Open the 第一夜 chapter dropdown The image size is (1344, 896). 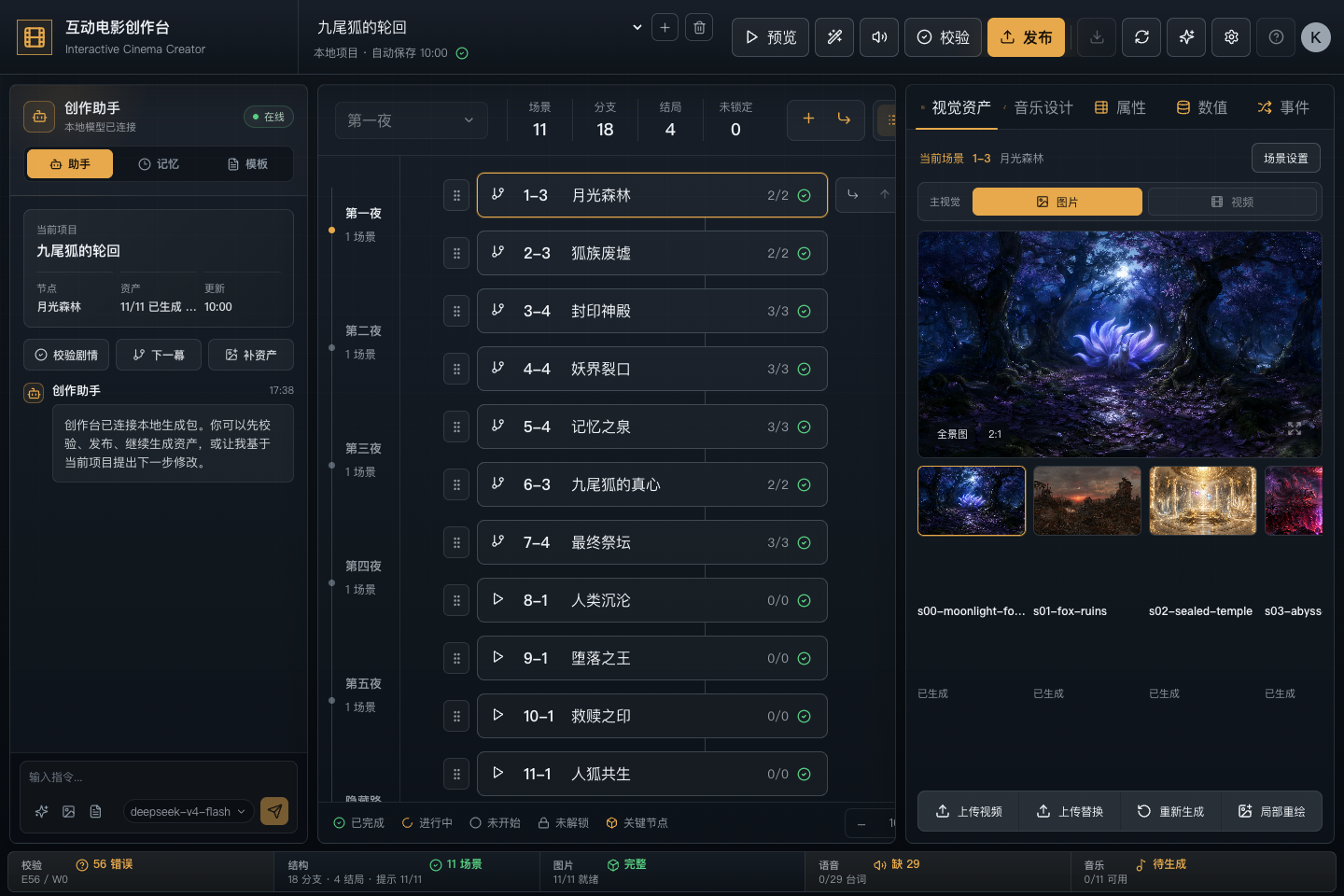point(412,120)
